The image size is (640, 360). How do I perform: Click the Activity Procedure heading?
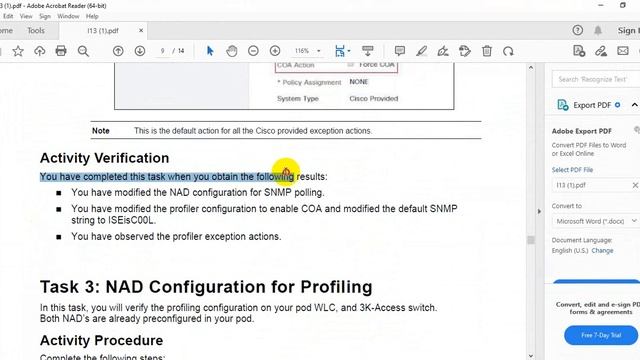pyautogui.click(x=102, y=340)
